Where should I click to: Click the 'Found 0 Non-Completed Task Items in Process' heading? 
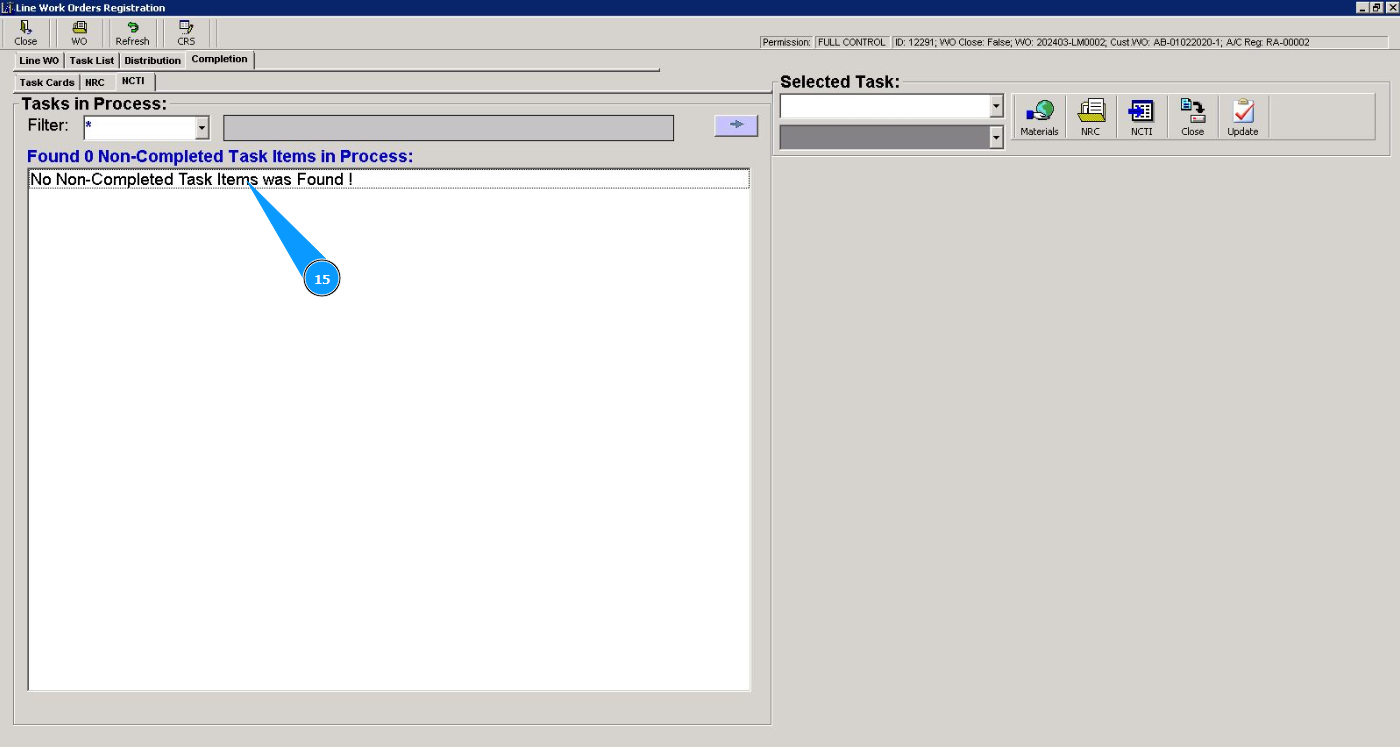click(x=220, y=157)
